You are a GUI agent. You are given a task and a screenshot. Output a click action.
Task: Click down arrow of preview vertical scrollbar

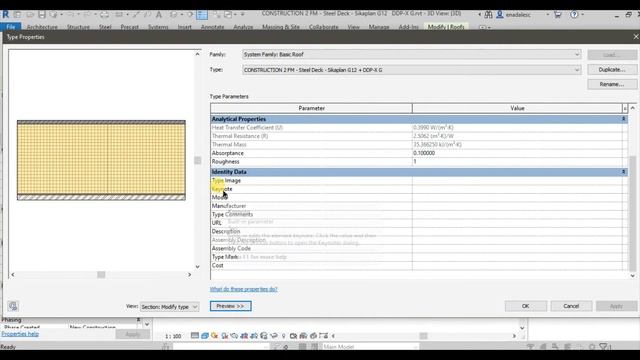point(198,267)
